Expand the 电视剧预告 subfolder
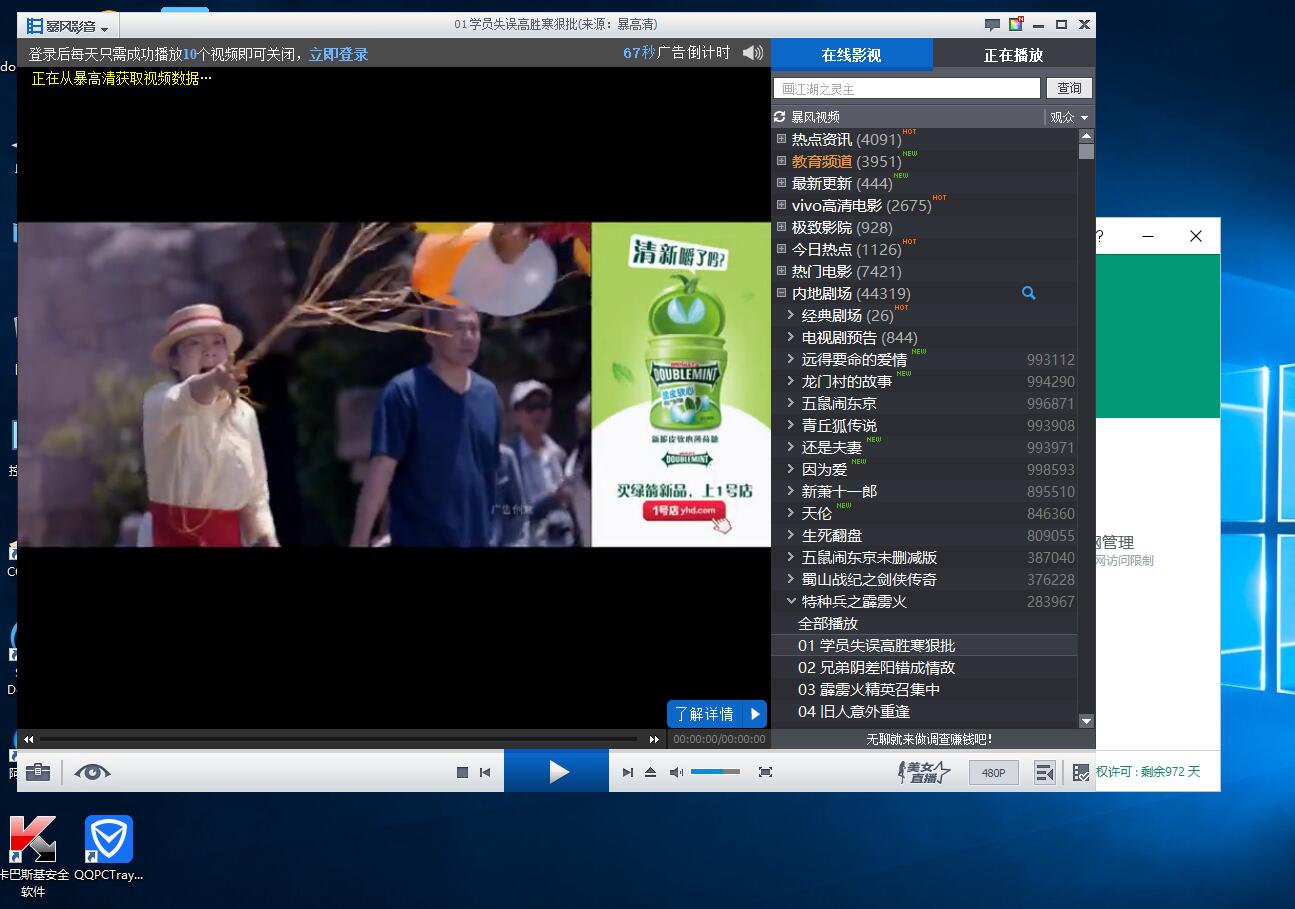The image size is (1295, 909). (791, 337)
